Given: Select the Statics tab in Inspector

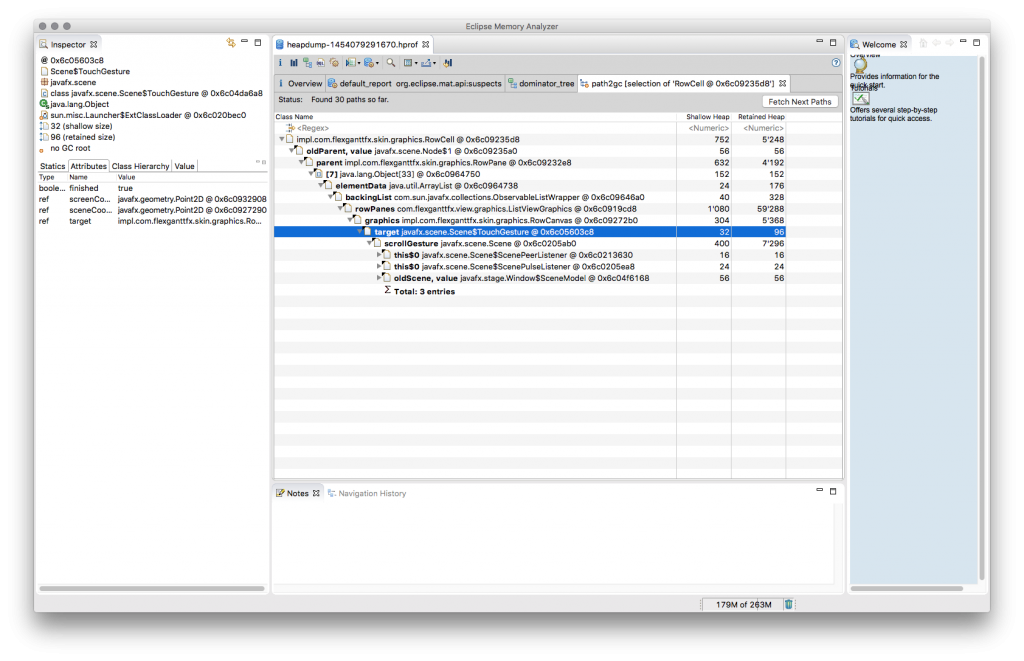Looking at the screenshot, I should click(52, 166).
